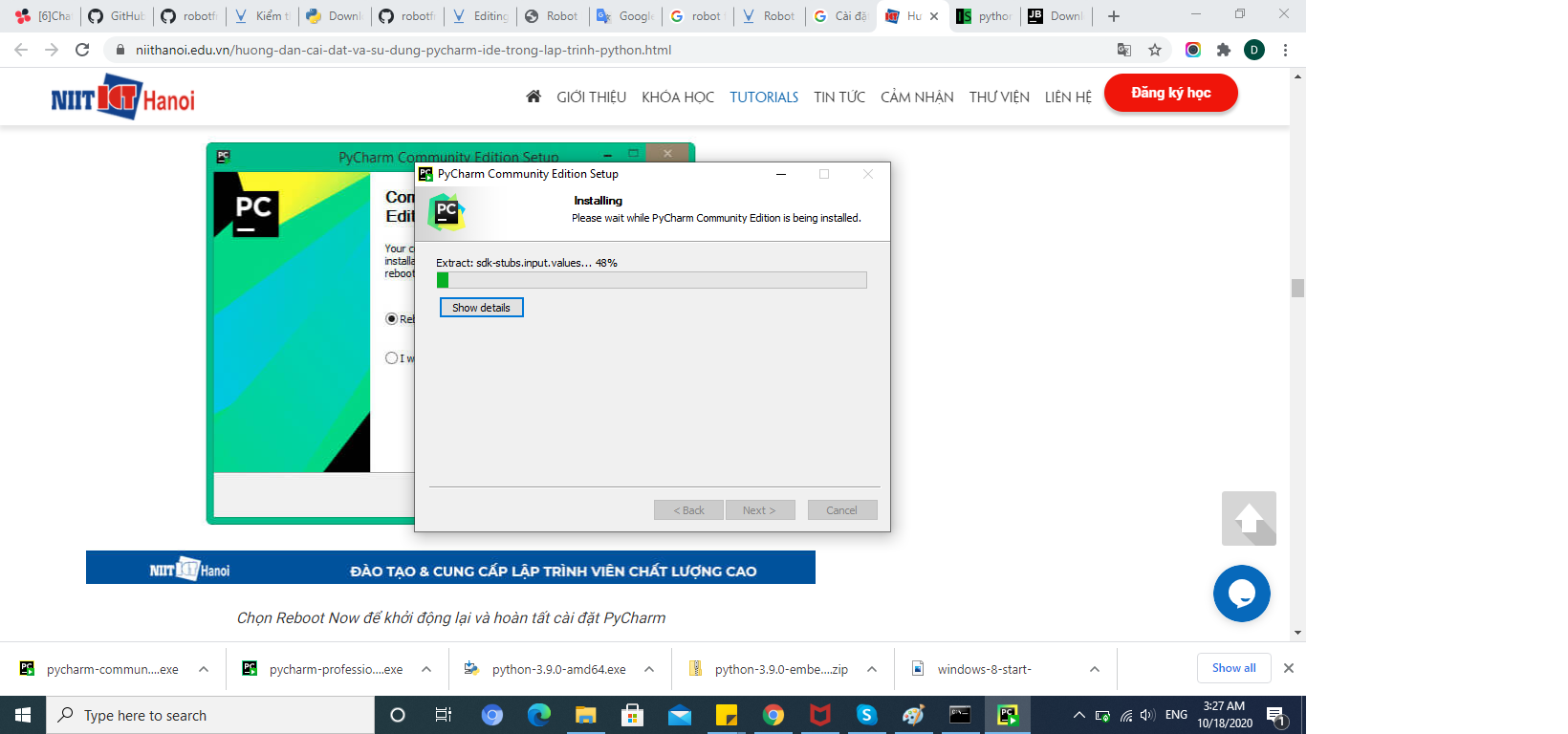Screen dimensions: 1568x734
Task: Click the NIIT Hanoi blue banner image
Action: pos(450,567)
